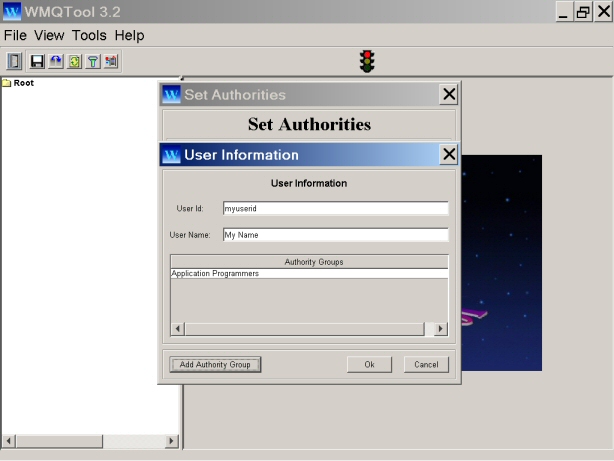The height and width of the screenshot is (461, 614).
Task: Click the starry splash image behind the dialog
Action: (502, 262)
